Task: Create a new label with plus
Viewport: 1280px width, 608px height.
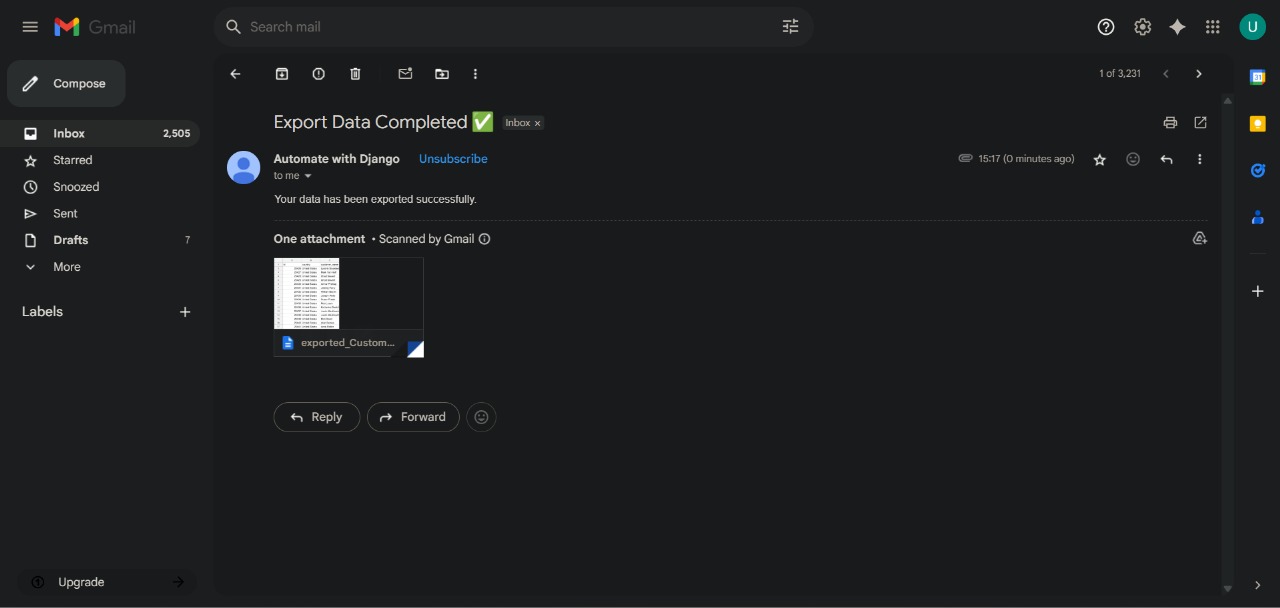Action: [x=185, y=312]
